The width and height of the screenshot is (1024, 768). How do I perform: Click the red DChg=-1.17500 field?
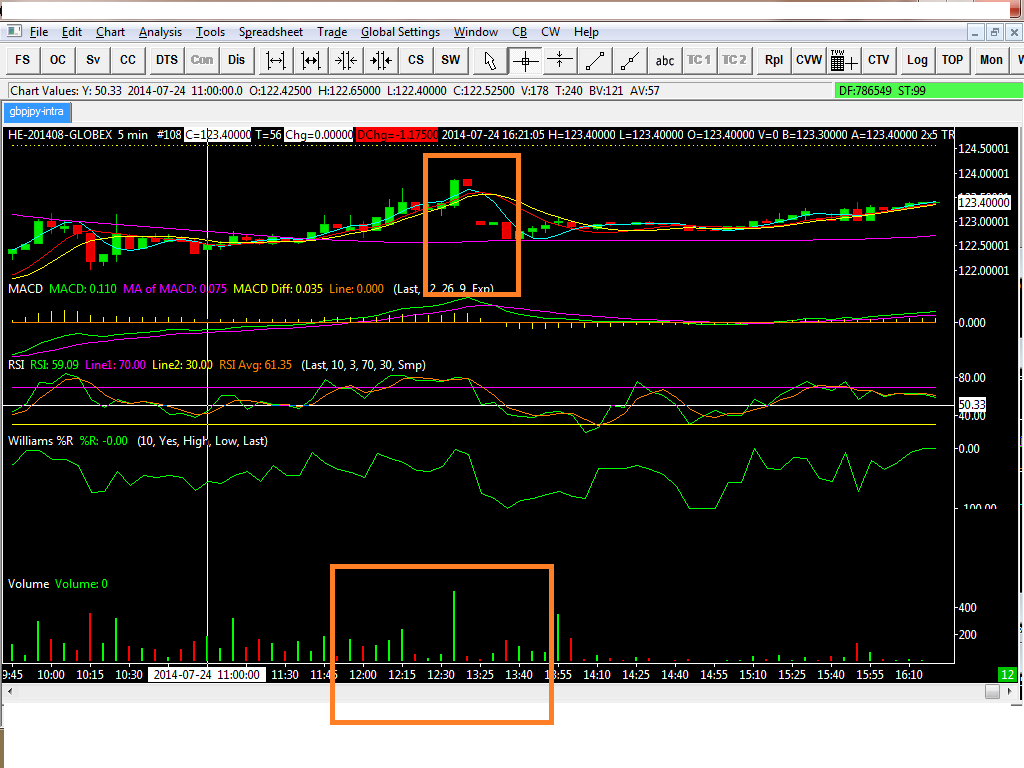point(396,135)
